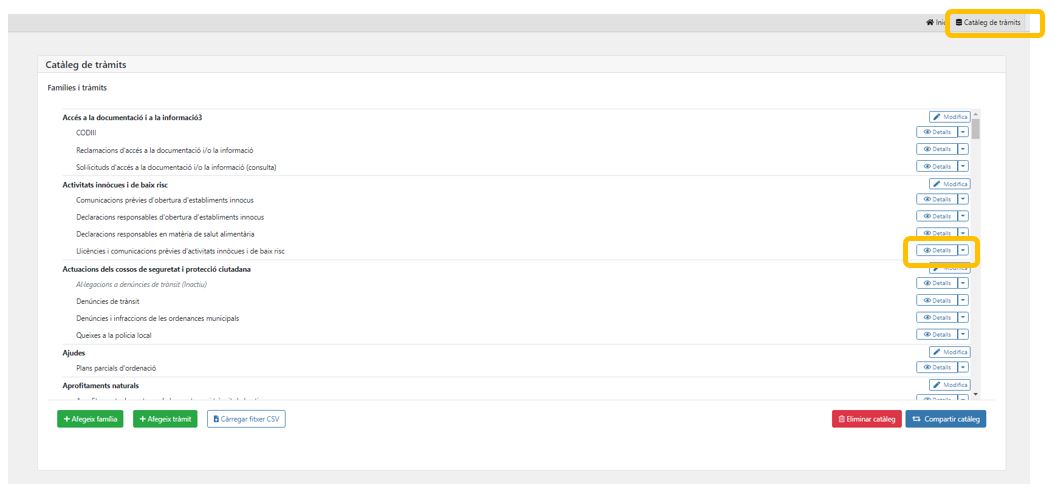
Task: Expand dropdown arrow beside Llicències i comunicacions prèvies details
Action: pyautogui.click(x=963, y=250)
